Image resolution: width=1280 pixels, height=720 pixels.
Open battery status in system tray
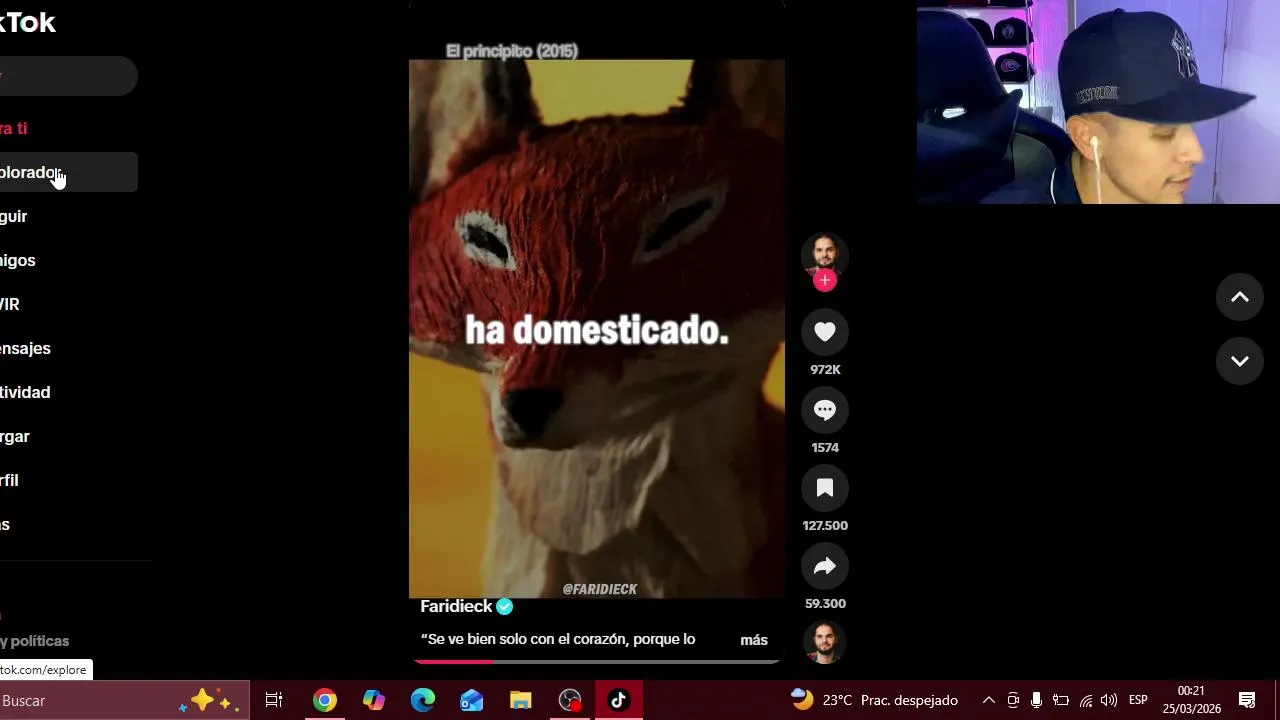1061,700
